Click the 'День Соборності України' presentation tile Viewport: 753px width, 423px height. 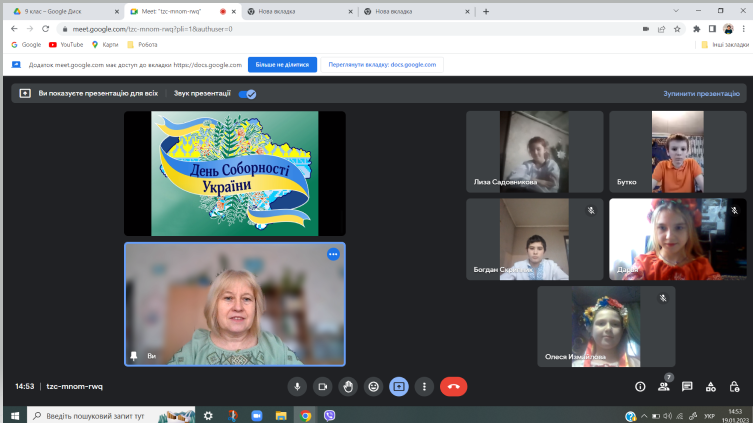pos(235,172)
